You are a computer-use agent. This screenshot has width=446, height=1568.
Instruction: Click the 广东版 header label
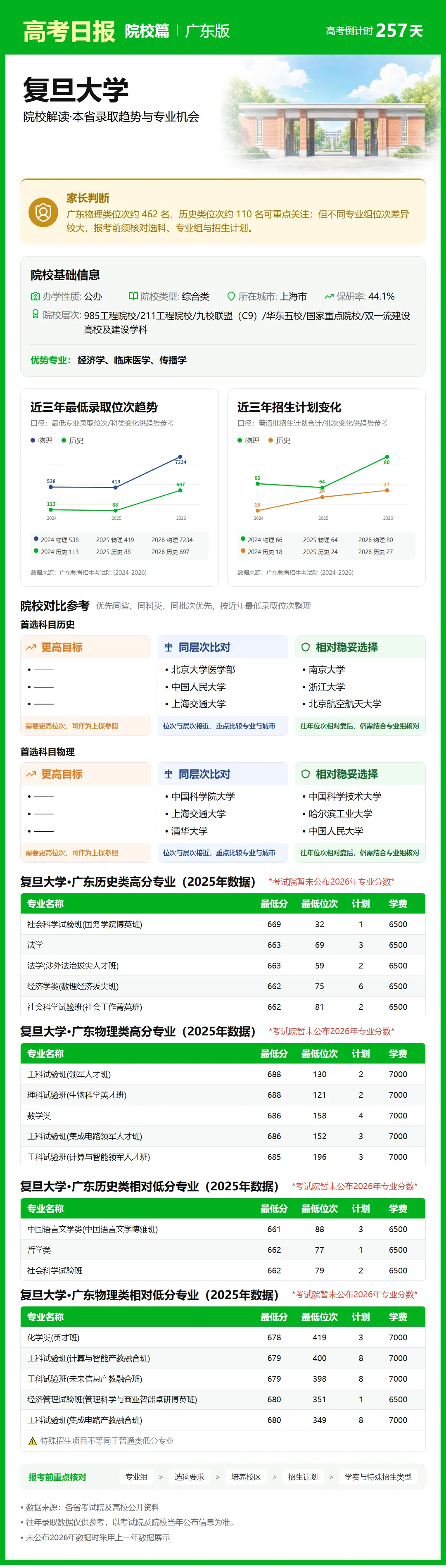(207, 31)
